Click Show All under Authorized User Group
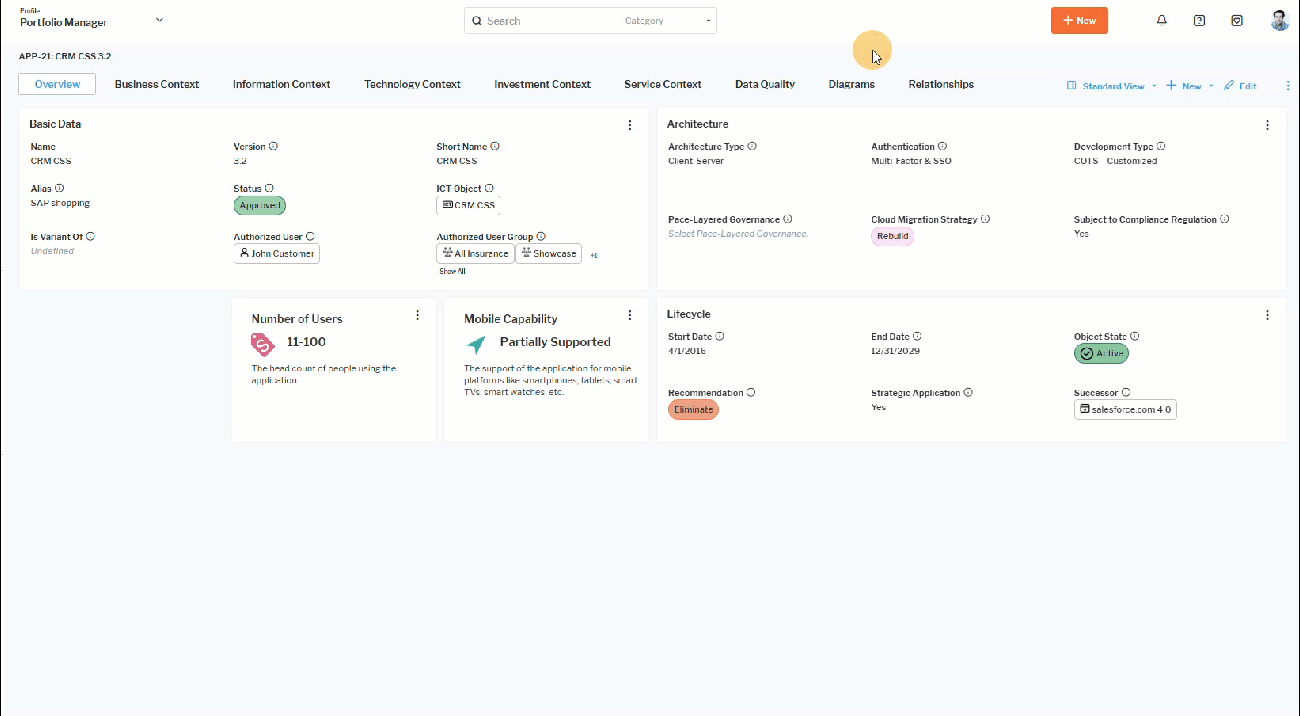The width and height of the screenshot is (1300, 716). point(452,271)
